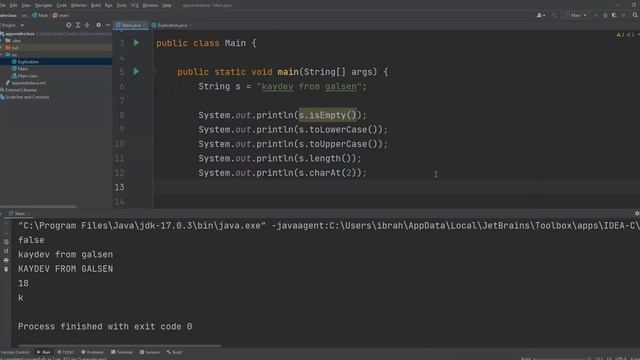Run the Main class from line 3 gutter

point(136,43)
